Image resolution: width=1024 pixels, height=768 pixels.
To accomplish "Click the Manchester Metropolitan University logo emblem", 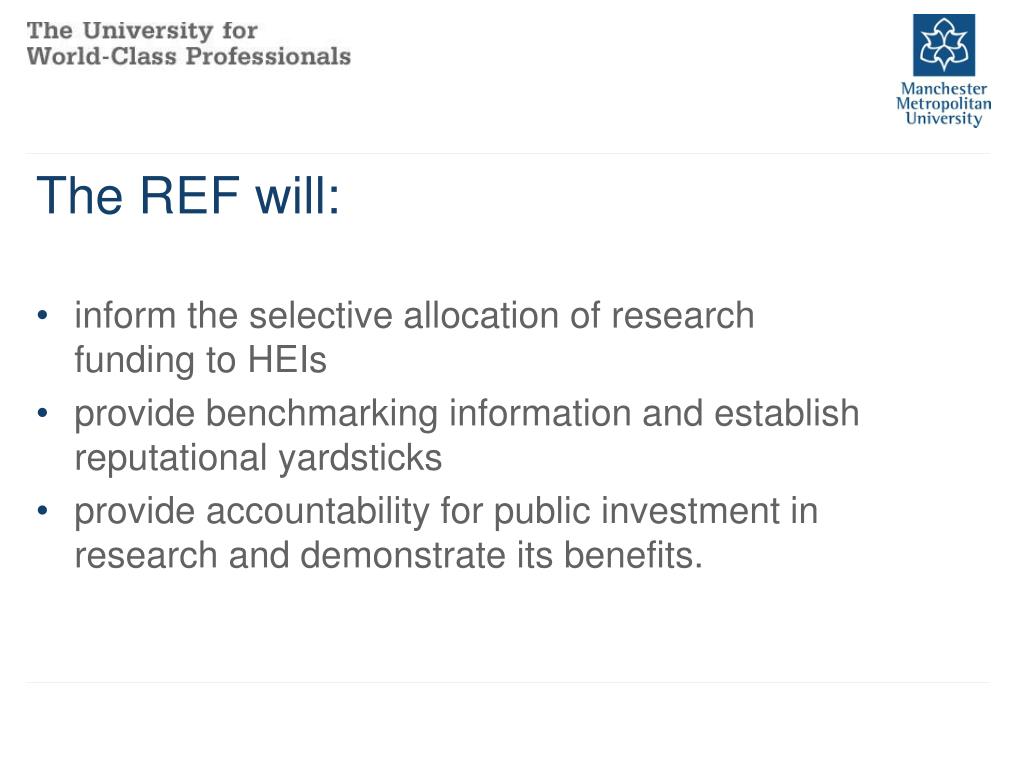I will (x=944, y=45).
